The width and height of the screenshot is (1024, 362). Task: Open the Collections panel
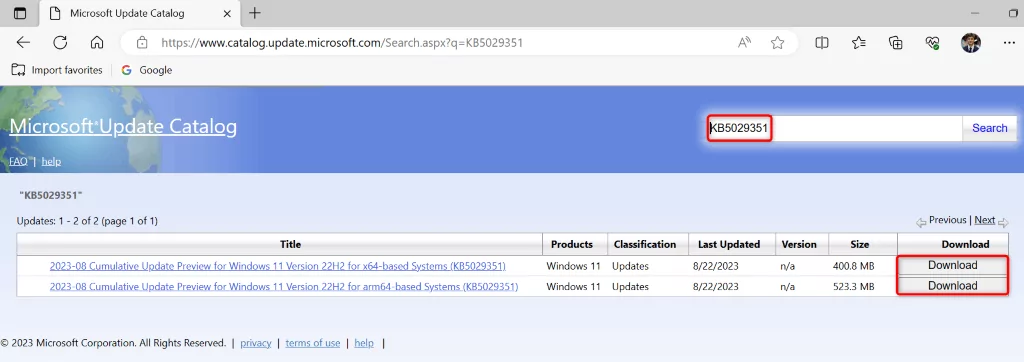click(896, 42)
